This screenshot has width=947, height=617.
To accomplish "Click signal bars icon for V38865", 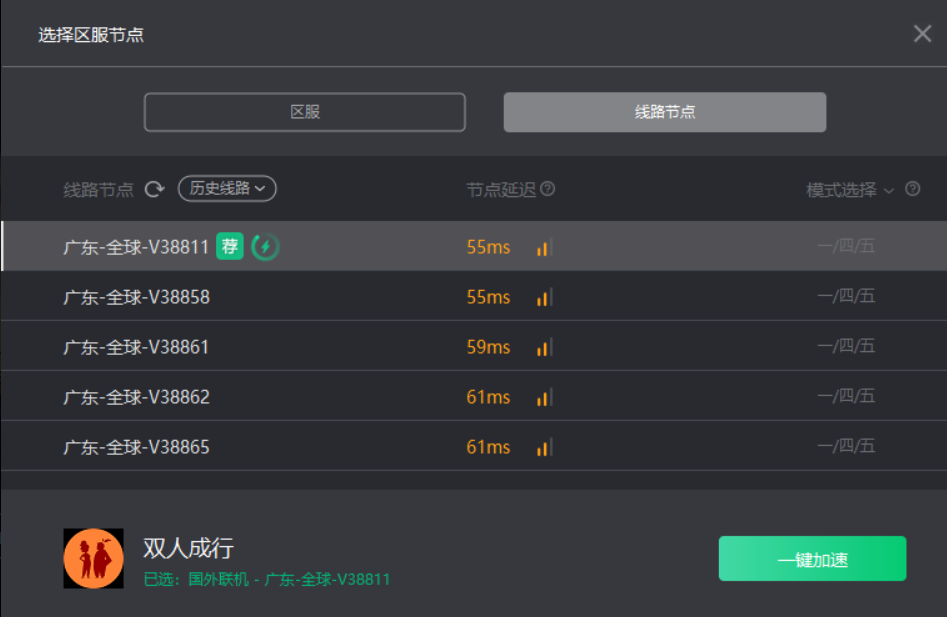I will pos(544,447).
